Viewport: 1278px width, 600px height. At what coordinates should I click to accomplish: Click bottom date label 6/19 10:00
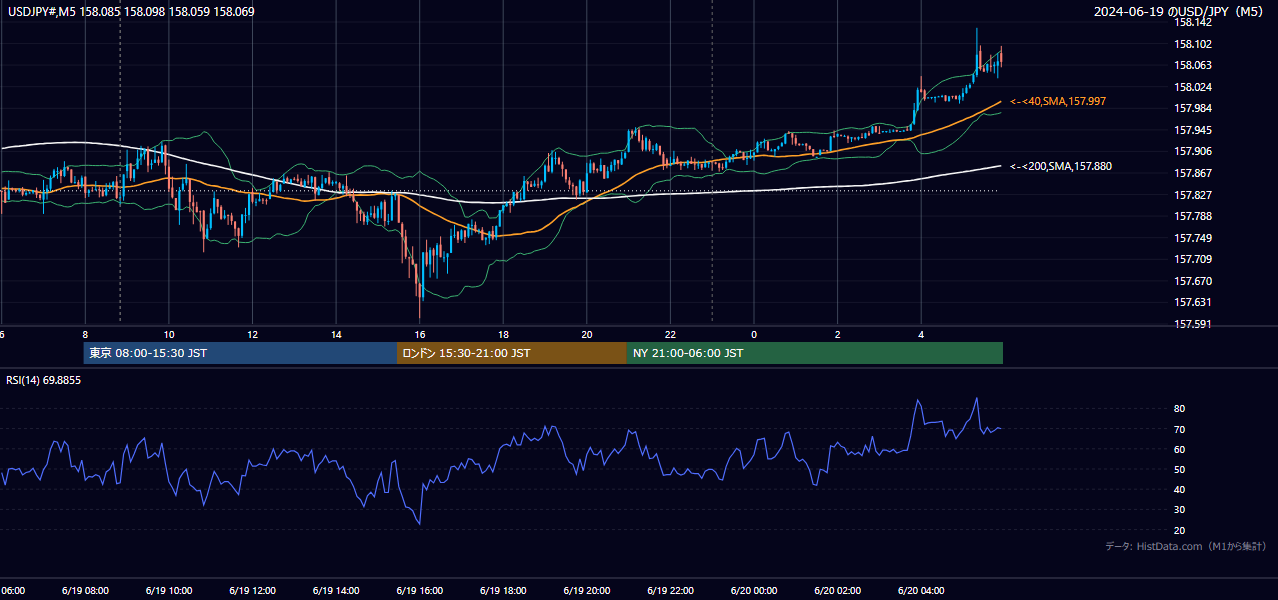169,590
